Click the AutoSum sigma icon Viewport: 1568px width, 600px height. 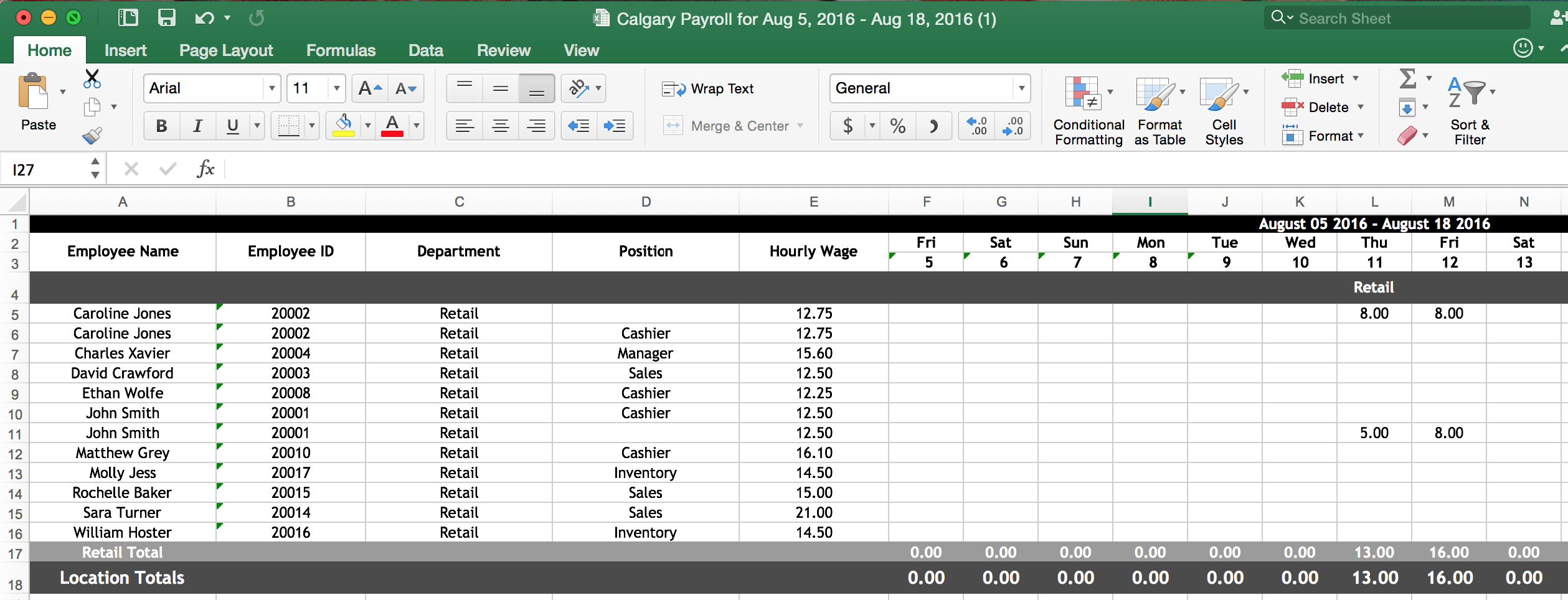[1407, 78]
